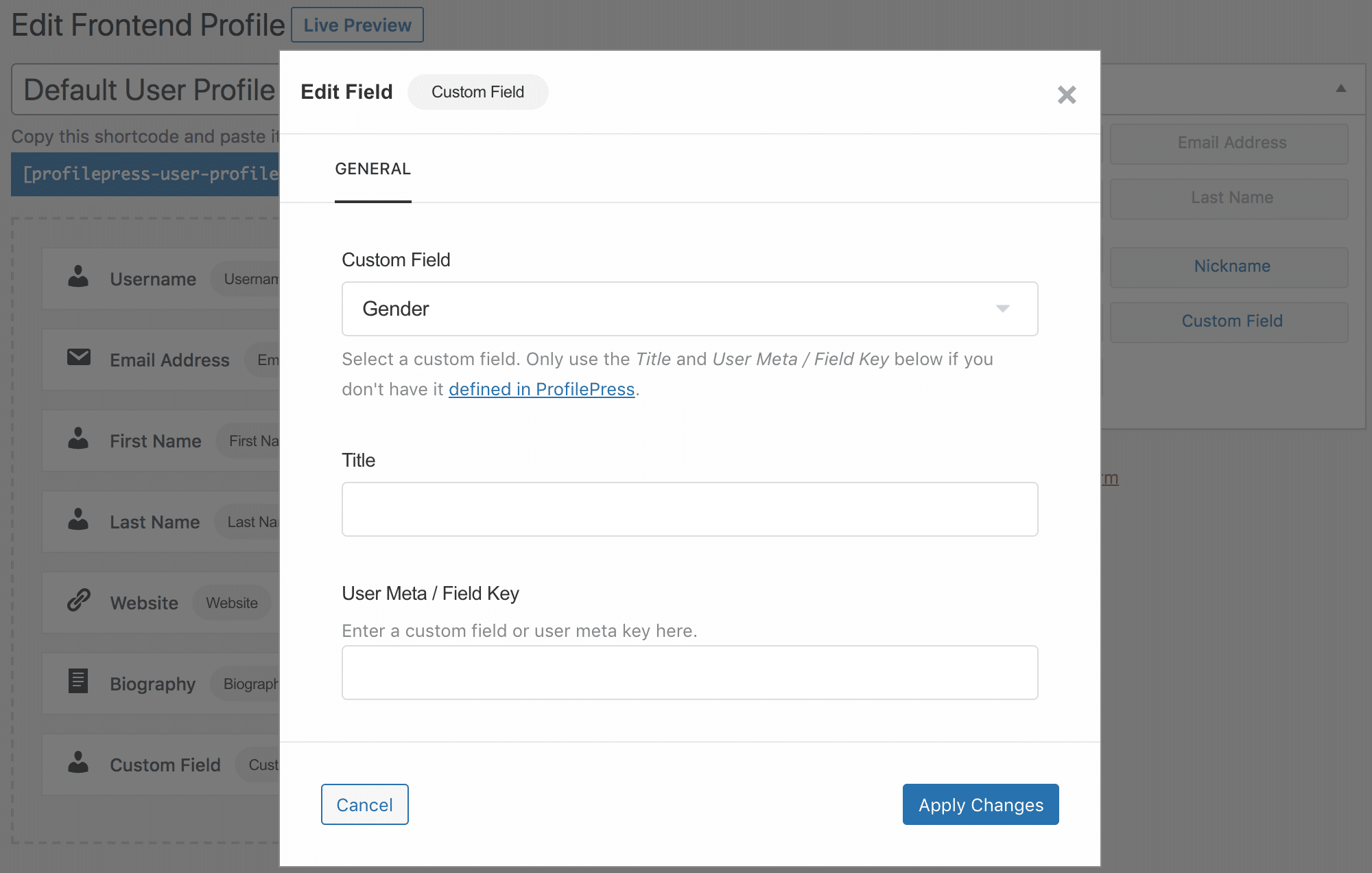The width and height of the screenshot is (1372, 873).
Task: Click the Last Name user icon
Action: tap(78, 520)
